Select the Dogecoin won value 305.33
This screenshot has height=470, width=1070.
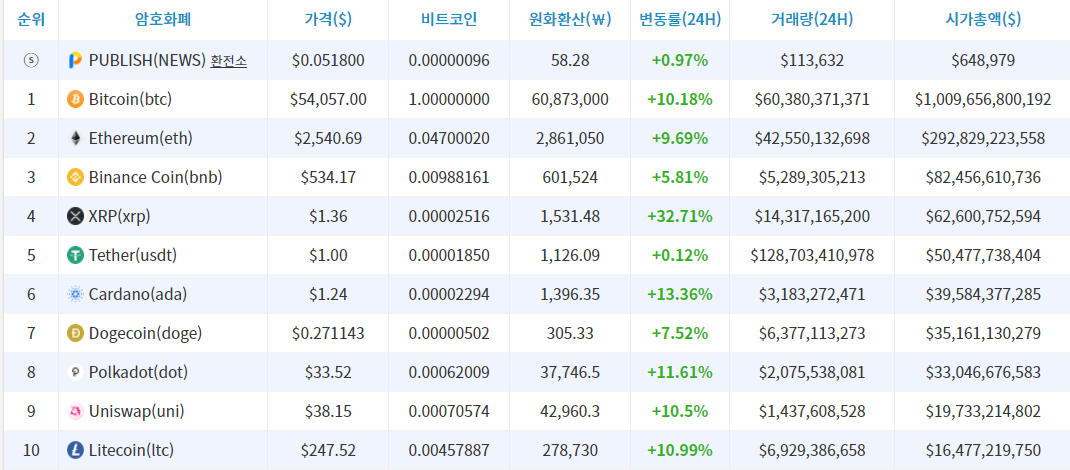570,334
